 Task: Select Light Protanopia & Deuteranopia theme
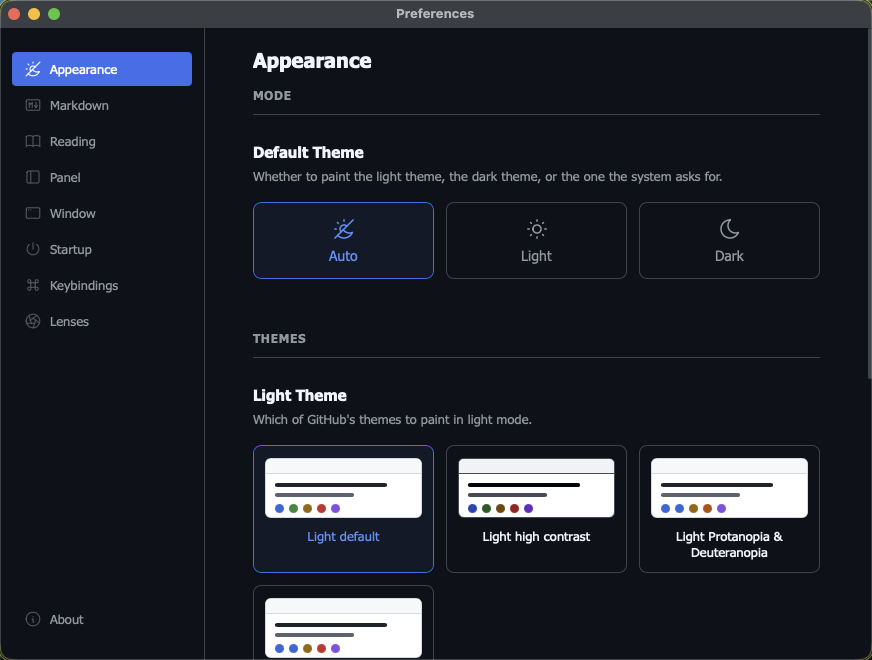(x=729, y=509)
